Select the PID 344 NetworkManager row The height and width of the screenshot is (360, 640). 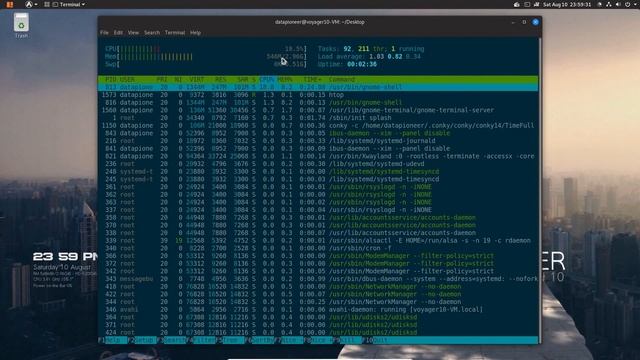tap(318, 302)
